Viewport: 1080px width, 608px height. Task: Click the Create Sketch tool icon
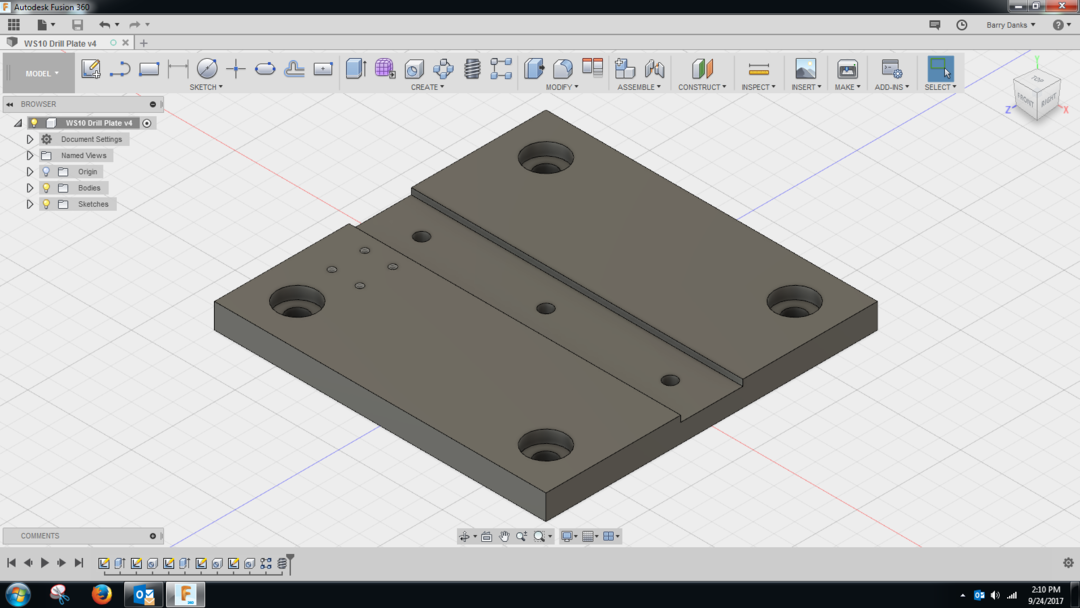click(x=91, y=69)
